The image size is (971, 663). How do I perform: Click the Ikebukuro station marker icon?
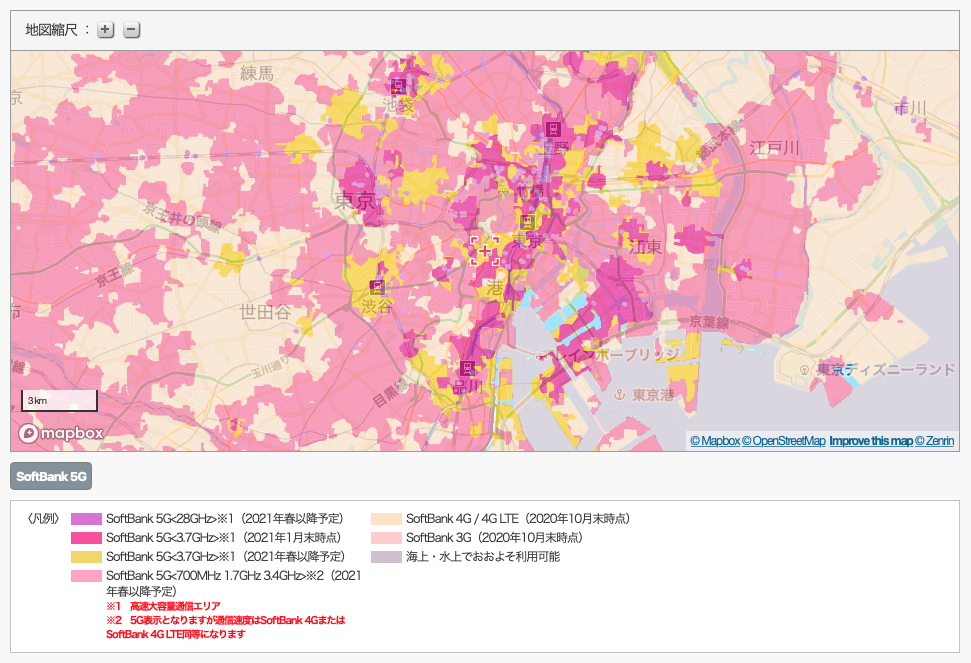click(x=399, y=85)
